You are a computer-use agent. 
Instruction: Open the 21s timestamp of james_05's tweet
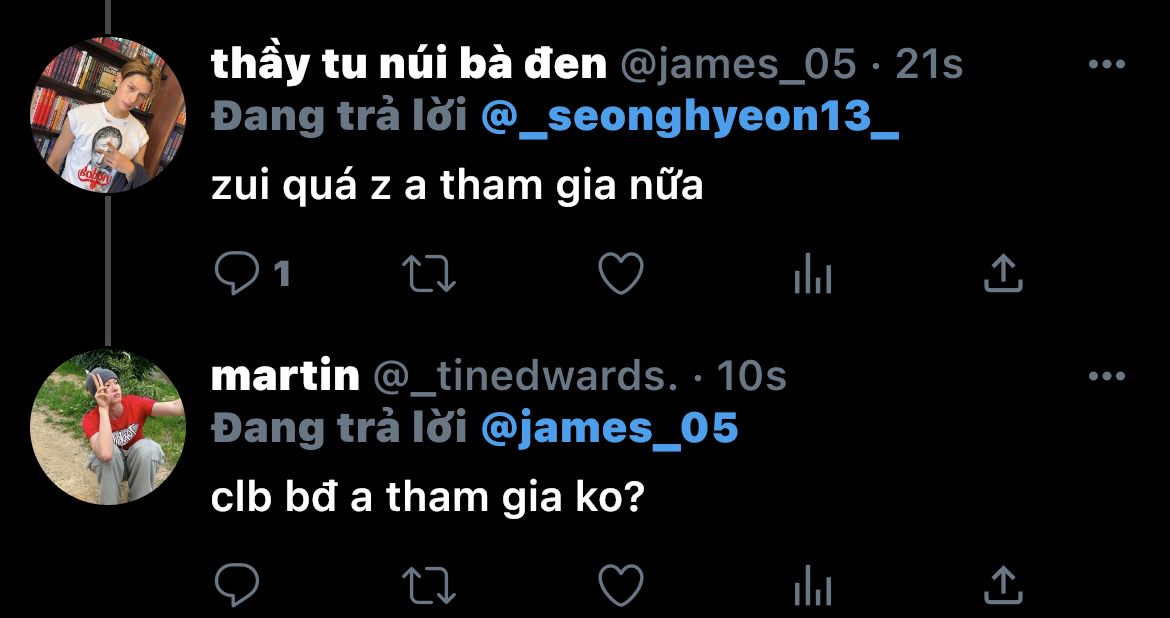pyautogui.click(x=929, y=65)
